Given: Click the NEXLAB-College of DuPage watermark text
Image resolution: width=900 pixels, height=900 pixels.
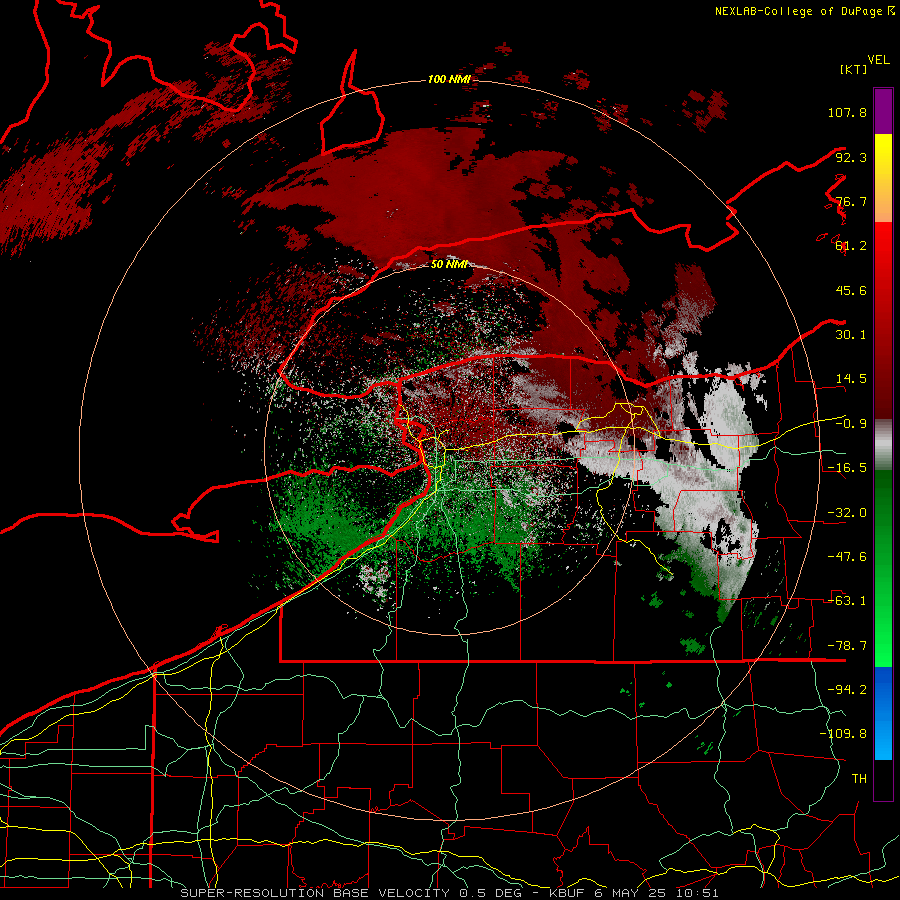Looking at the screenshot, I should 804,11.
